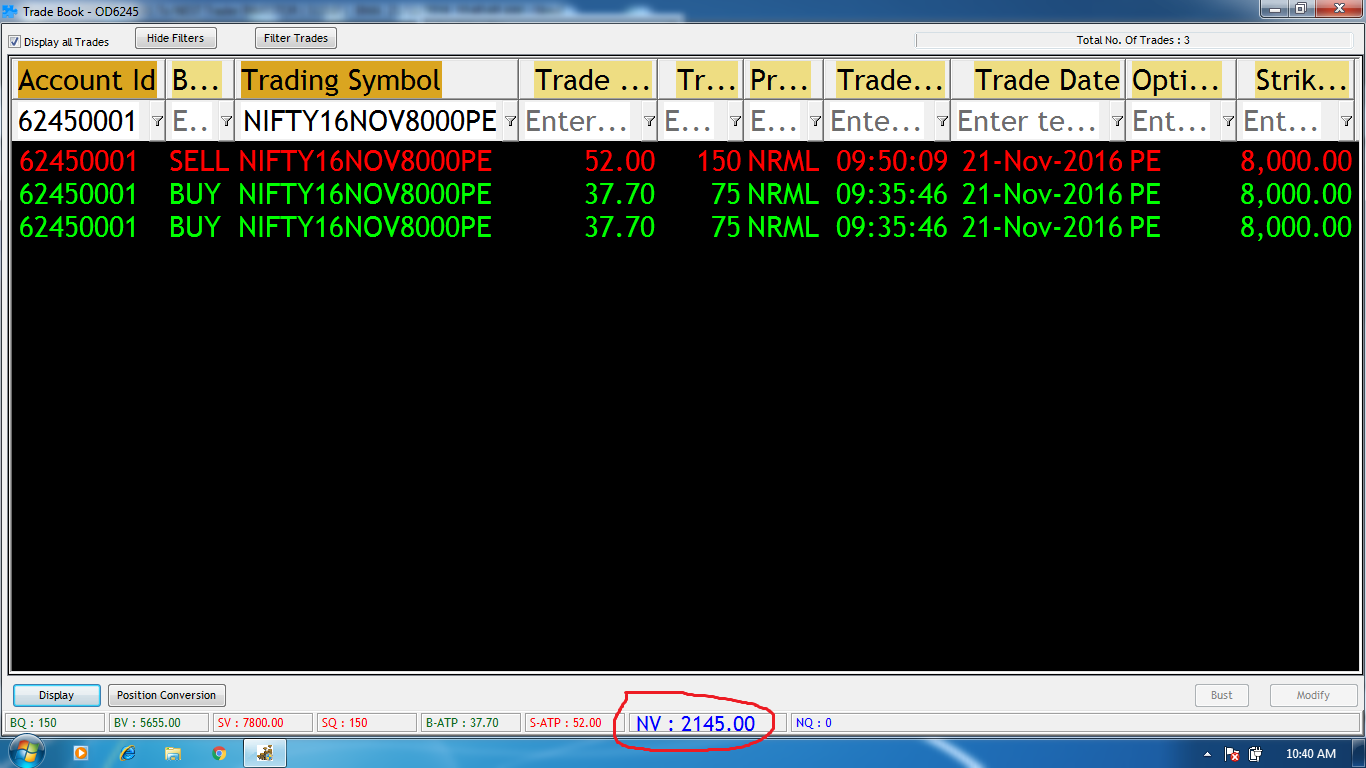Viewport: 1366px width, 768px height.
Task: Open Windows Media Player from taskbar
Action: click(x=81, y=753)
